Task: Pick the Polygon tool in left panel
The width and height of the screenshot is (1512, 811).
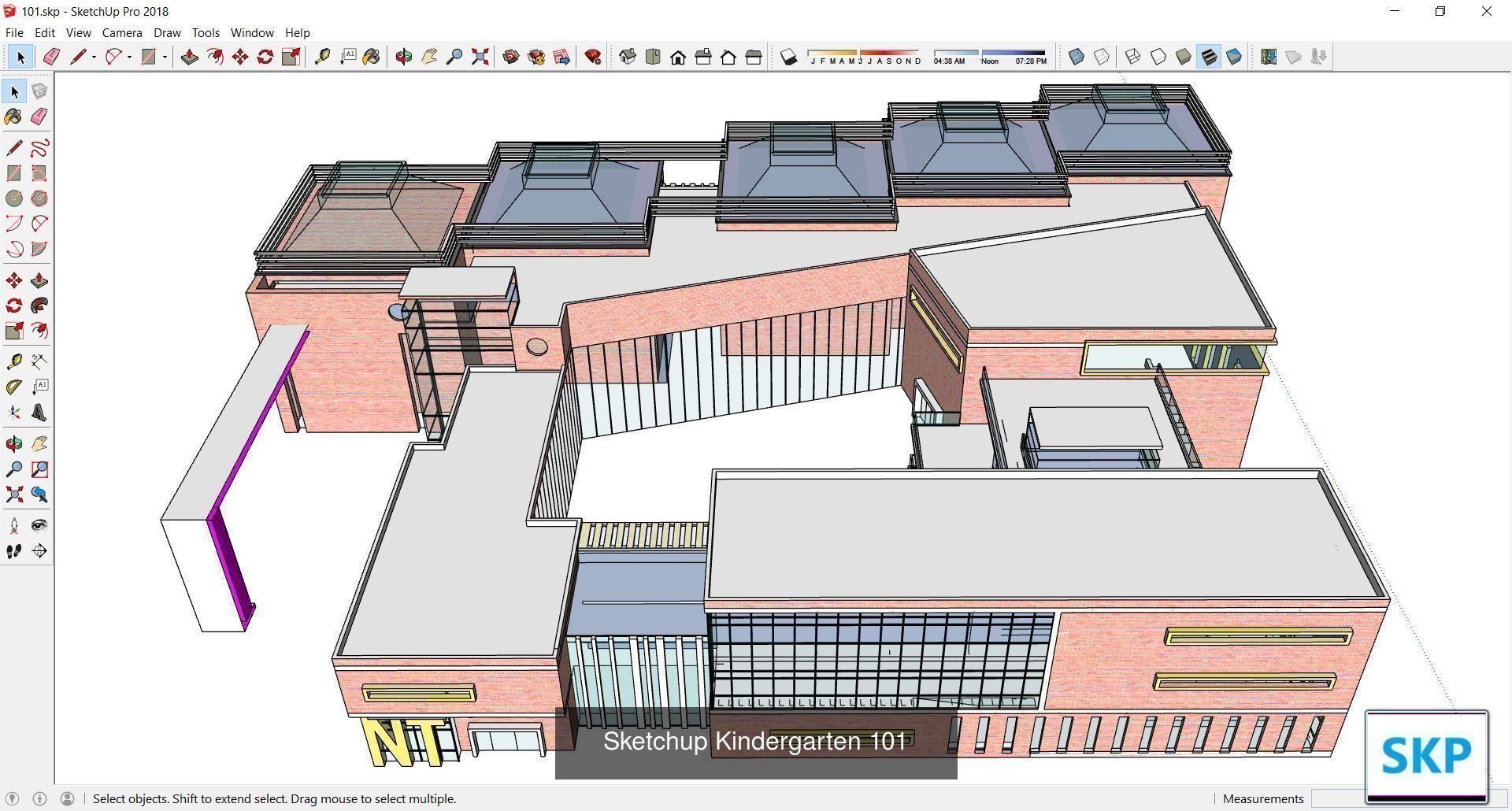Action: pyautogui.click(x=39, y=198)
